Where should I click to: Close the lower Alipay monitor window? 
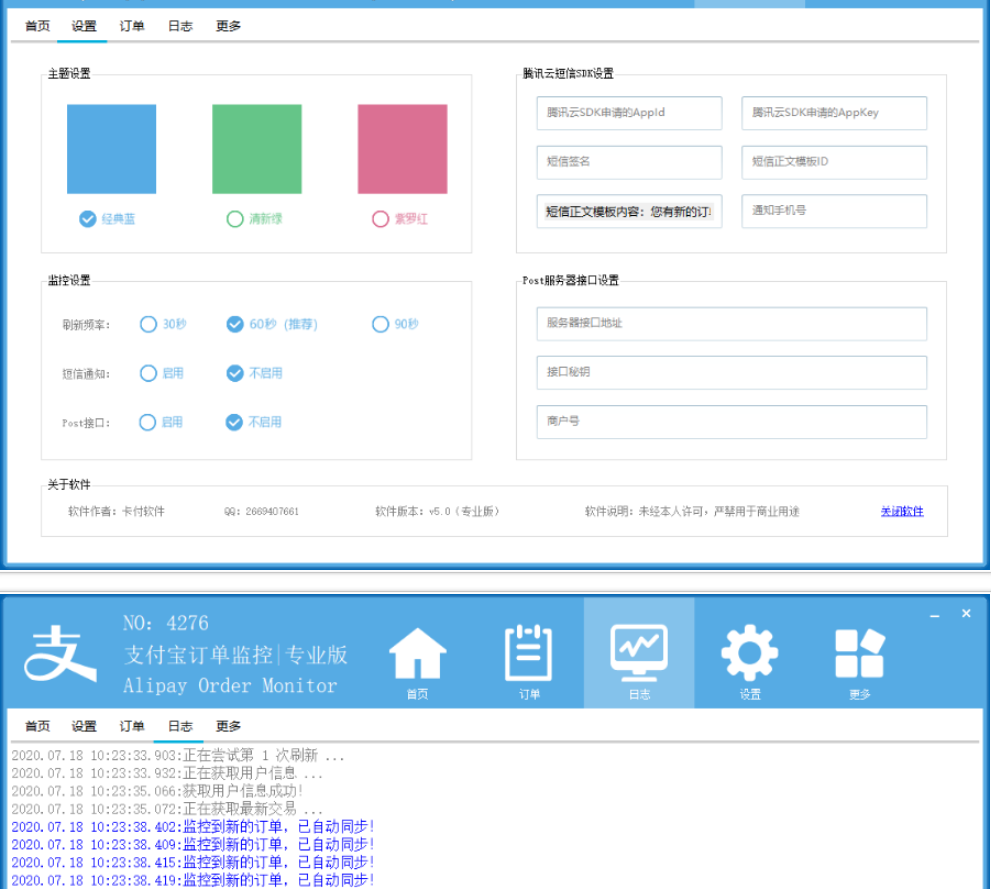pyautogui.click(x=966, y=614)
